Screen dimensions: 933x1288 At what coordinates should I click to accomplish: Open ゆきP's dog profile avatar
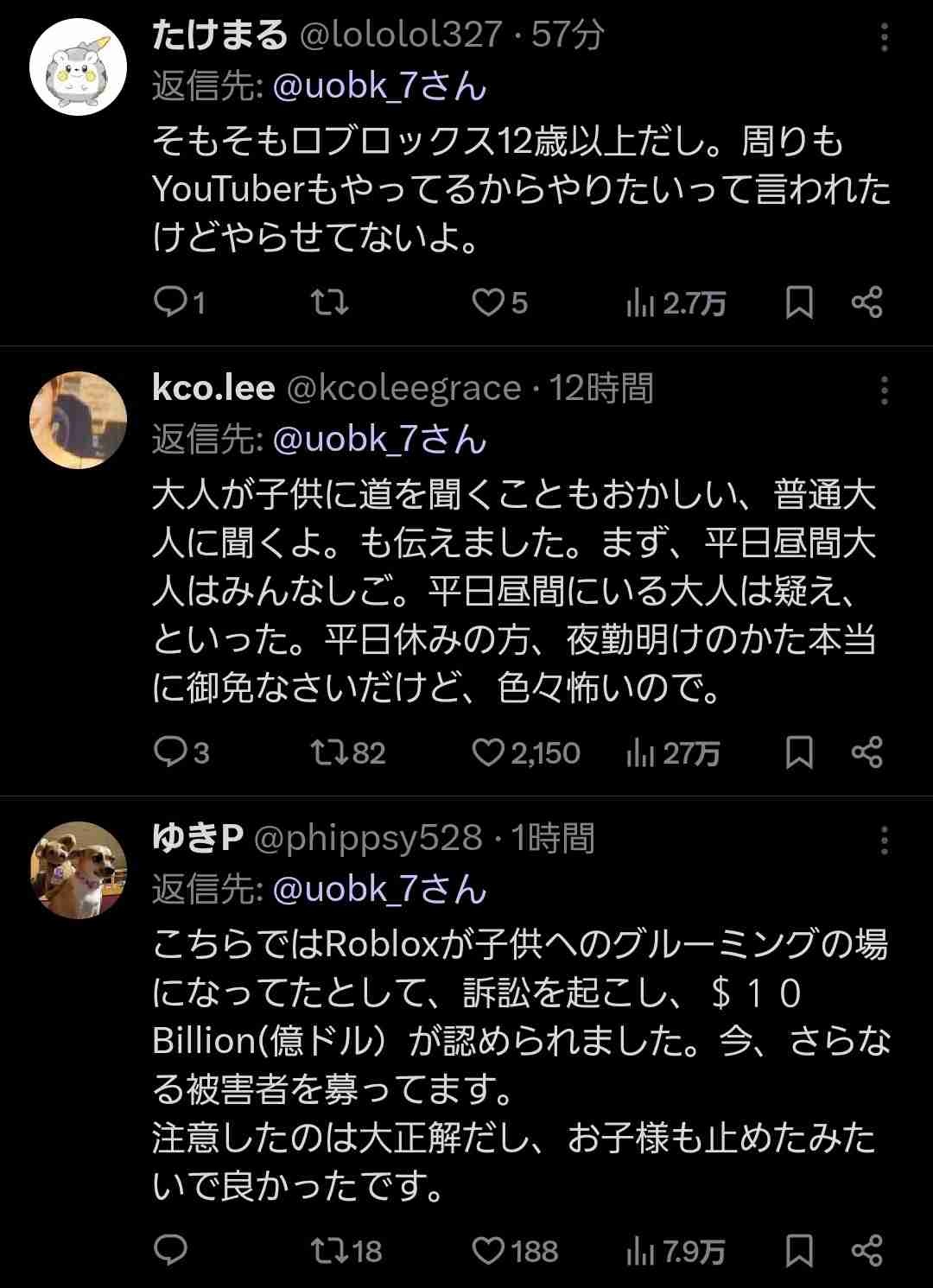(x=79, y=870)
